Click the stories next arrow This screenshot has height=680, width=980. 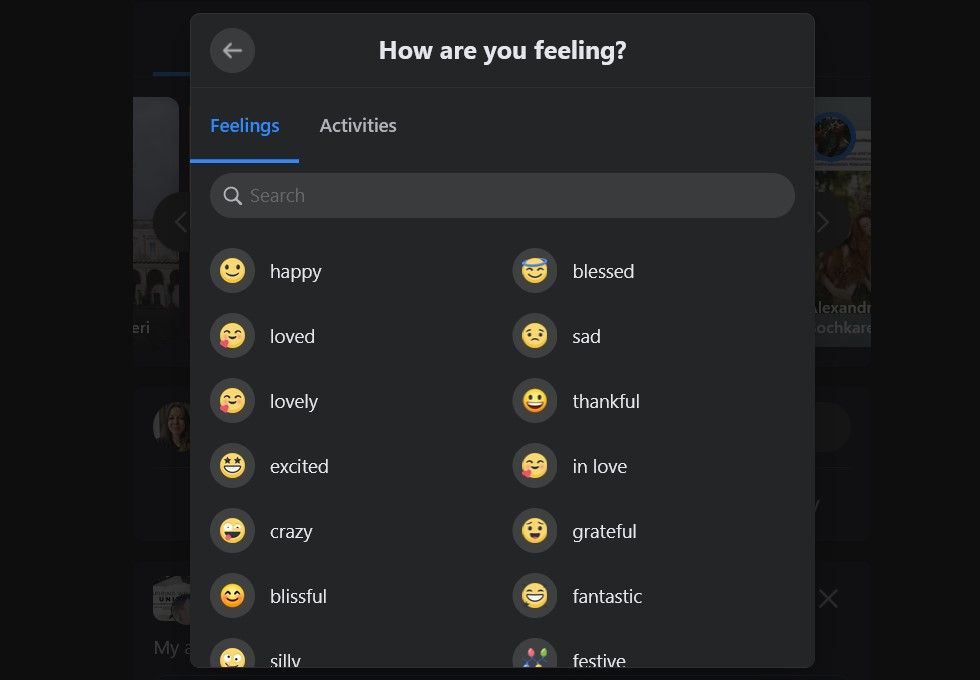pos(825,222)
